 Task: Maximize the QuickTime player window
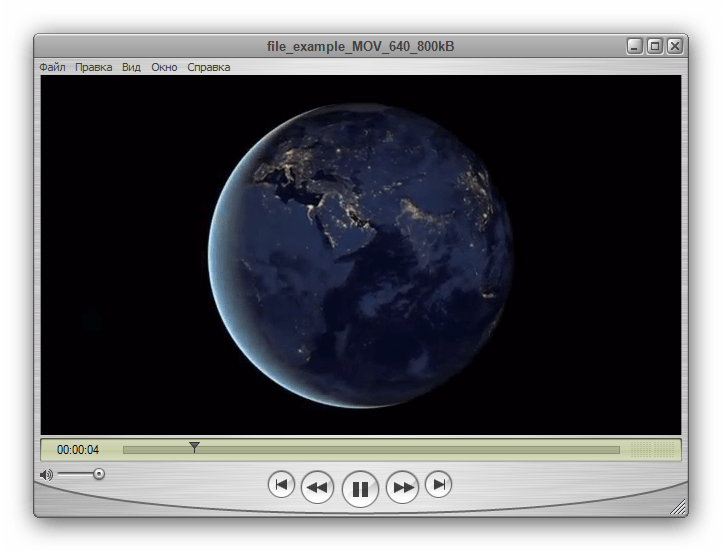(655, 46)
